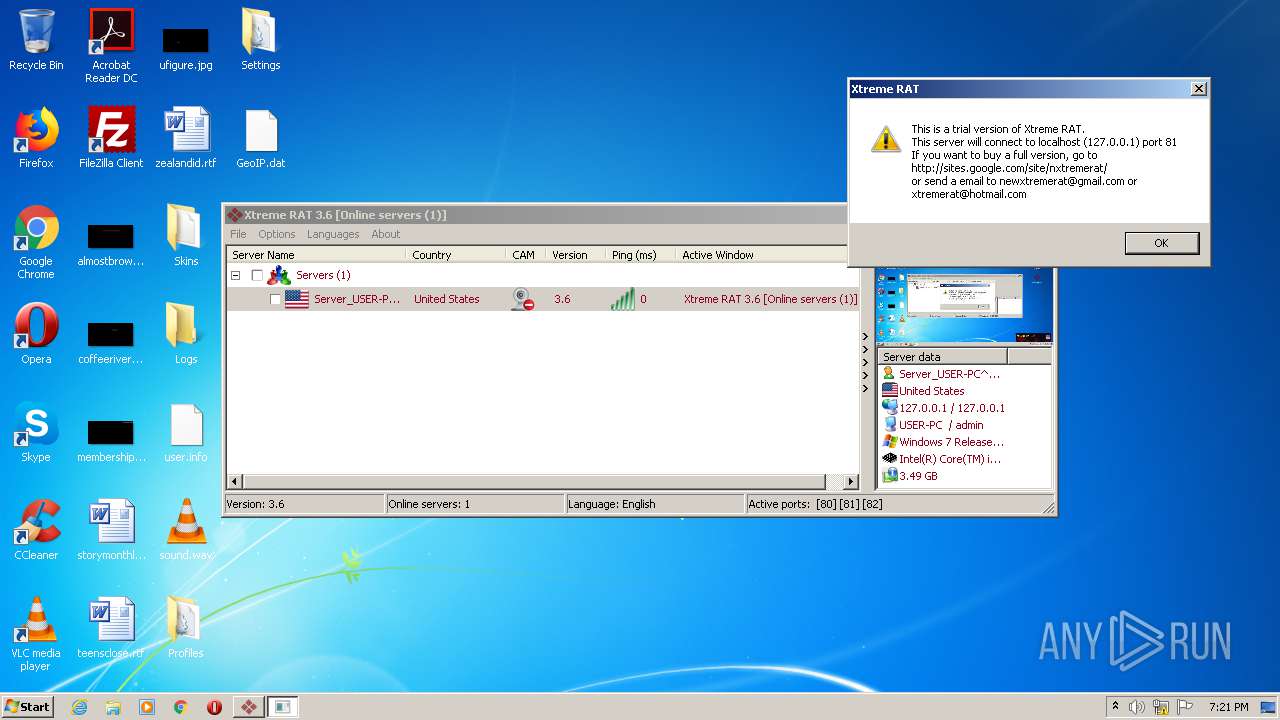The height and width of the screenshot is (720, 1280).
Task: Open the Options menu
Action: (277, 234)
